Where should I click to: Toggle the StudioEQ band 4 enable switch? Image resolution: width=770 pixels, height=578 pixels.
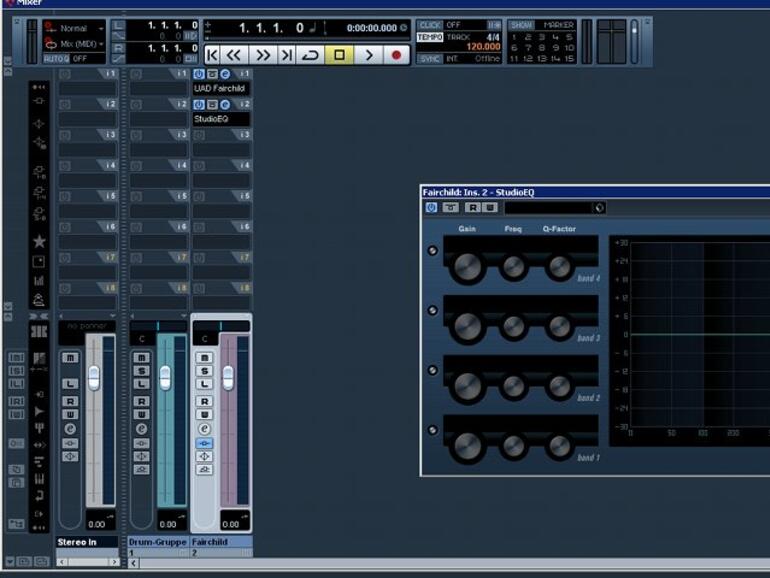pos(432,250)
